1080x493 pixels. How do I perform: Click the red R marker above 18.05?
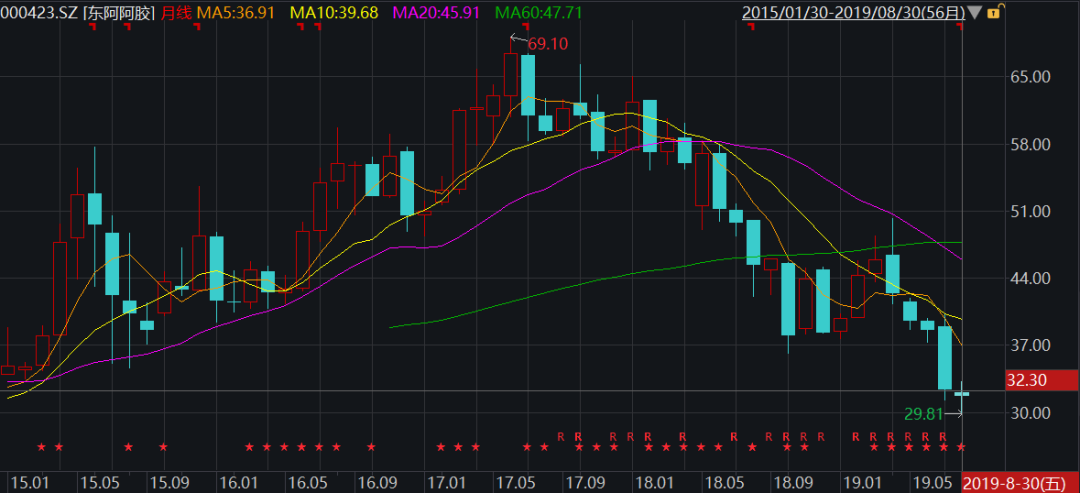coord(734,436)
